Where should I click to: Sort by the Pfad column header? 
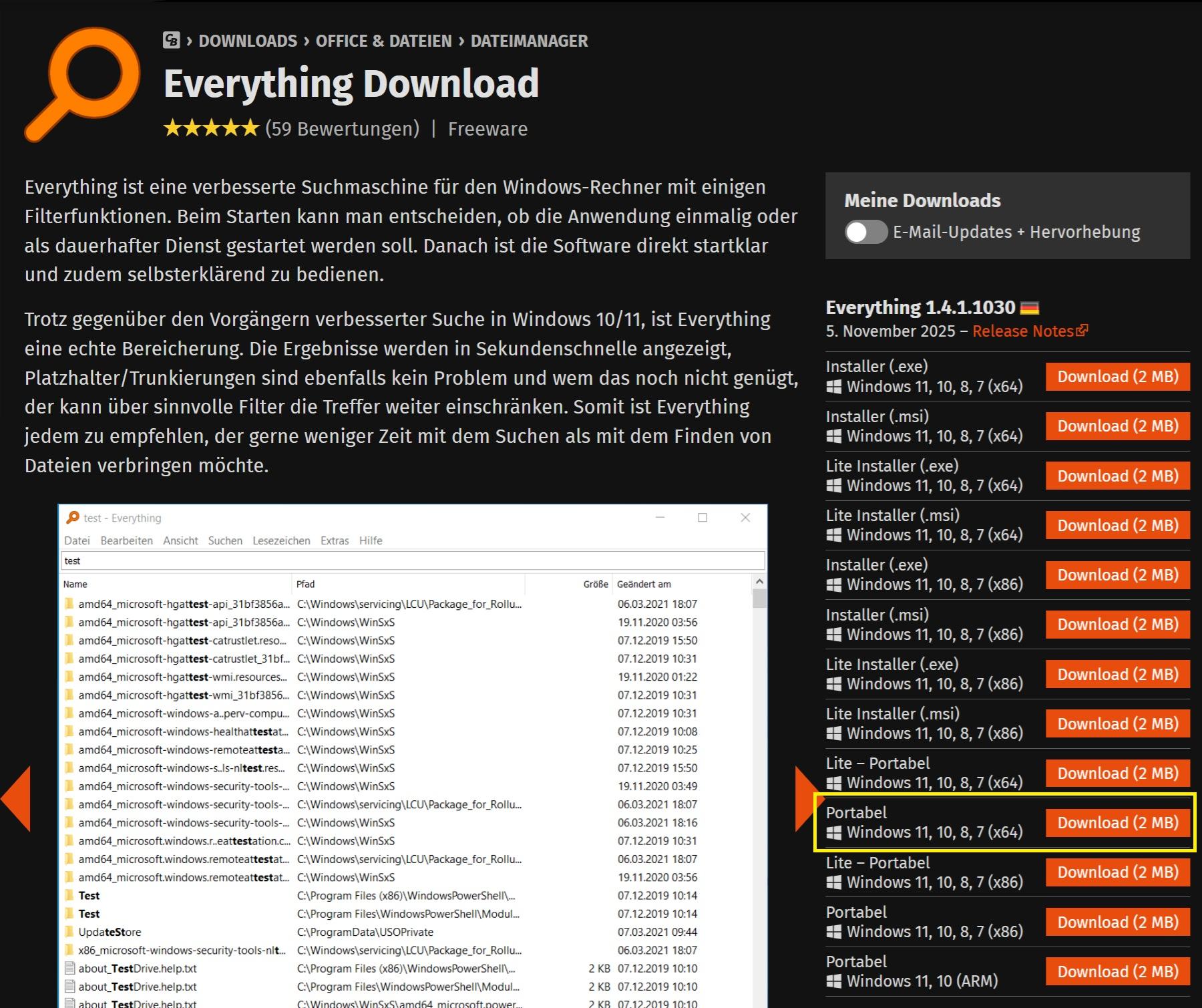point(305,584)
